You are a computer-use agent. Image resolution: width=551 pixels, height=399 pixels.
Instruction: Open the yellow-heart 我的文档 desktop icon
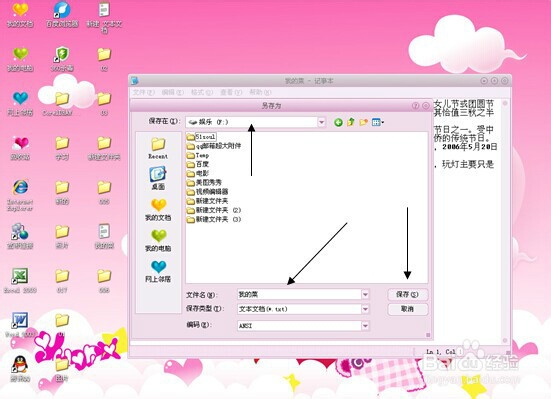[x=20, y=14]
